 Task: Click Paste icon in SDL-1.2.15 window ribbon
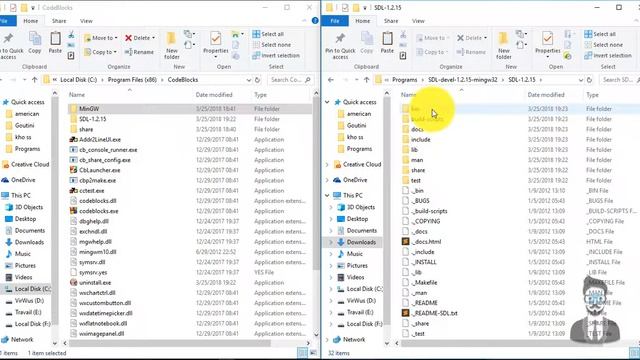point(387,43)
